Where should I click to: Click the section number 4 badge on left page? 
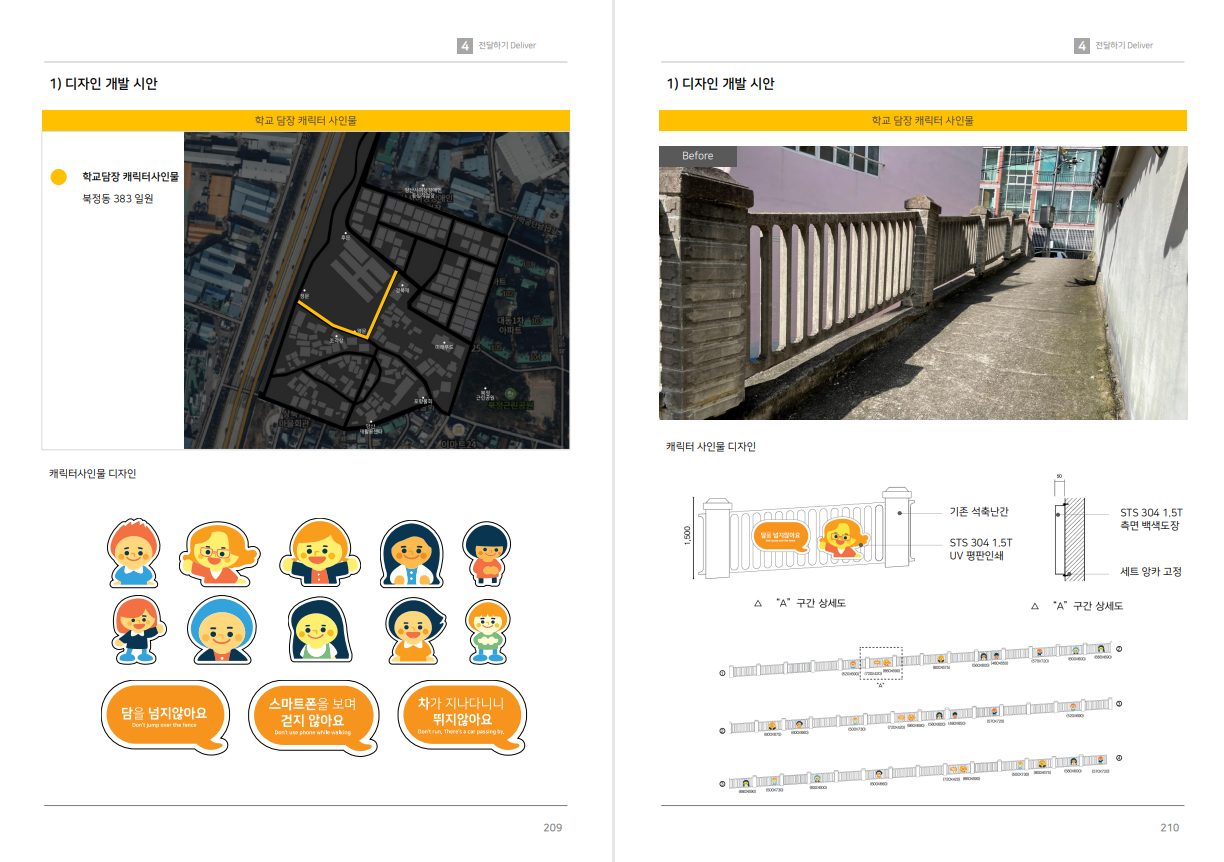(465, 46)
